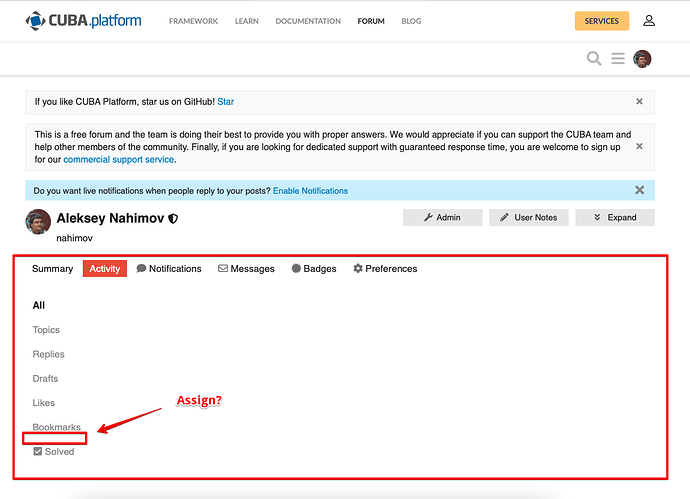Click the small avatar in forum header
690x499 pixels.
coord(642,59)
